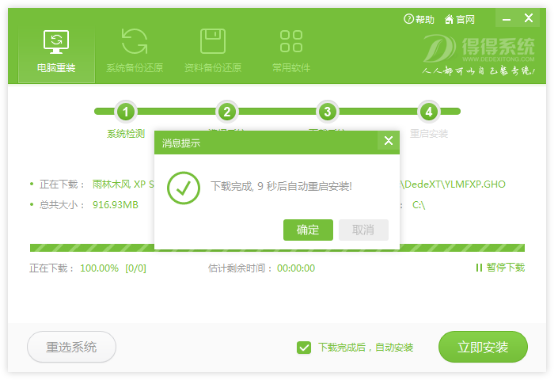This screenshot has width=554, height=380.
Task: Click step 3 circle marker
Action: (328, 112)
